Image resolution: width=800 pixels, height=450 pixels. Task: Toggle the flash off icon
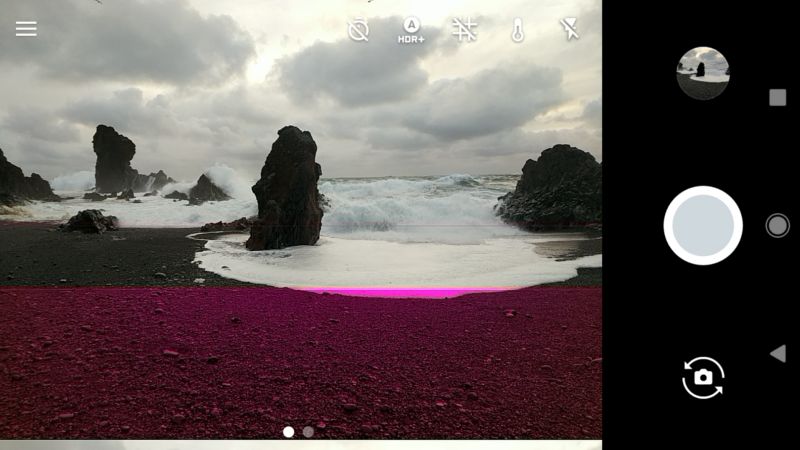[x=569, y=29]
